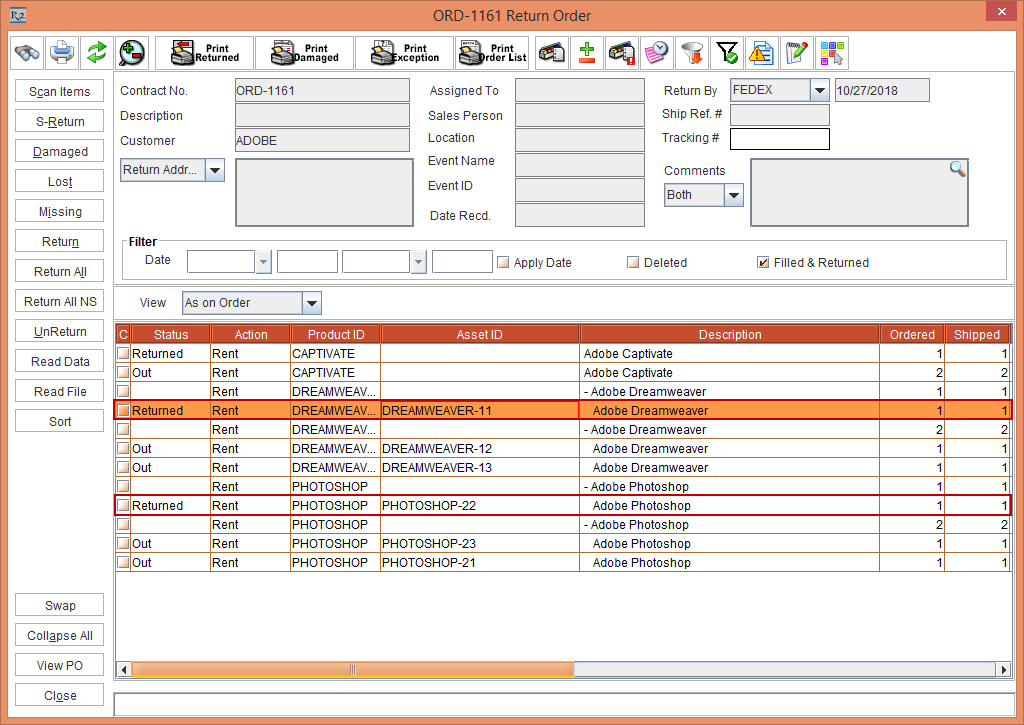1024x725 pixels.
Task: Toggle the Deleted filter checkbox
Action: pyautogui.click(x=633, y=263)
